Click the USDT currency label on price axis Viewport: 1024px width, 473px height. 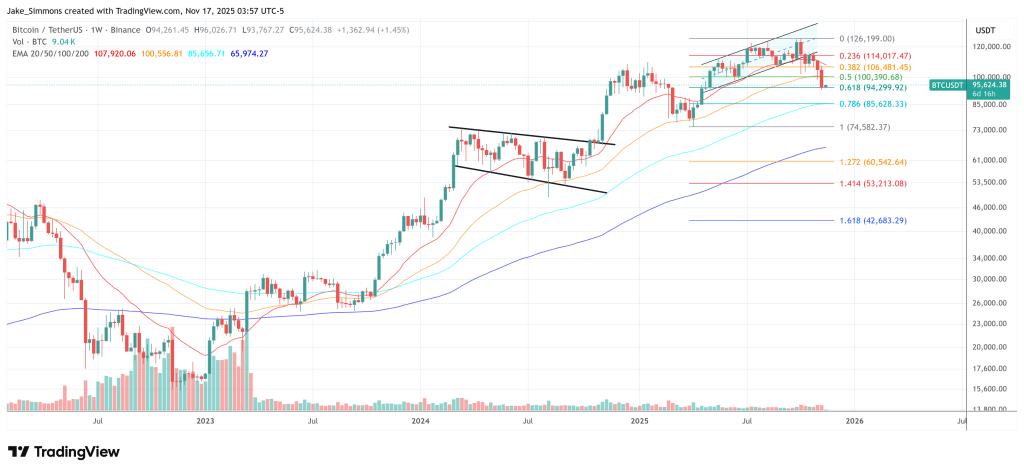987,31
